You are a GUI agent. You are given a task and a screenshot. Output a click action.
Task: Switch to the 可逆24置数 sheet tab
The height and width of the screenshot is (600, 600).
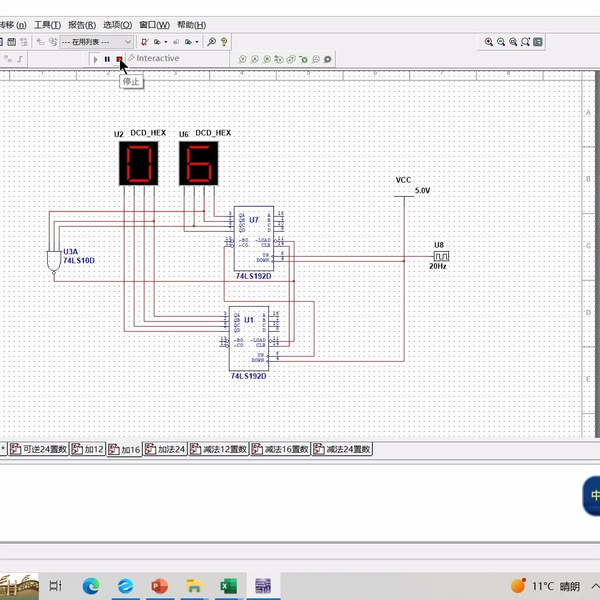point(39,450)
